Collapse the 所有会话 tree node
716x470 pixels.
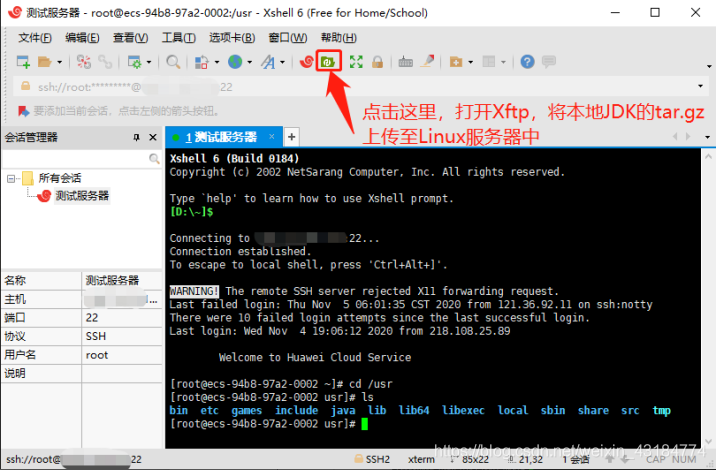coord(11,179)
